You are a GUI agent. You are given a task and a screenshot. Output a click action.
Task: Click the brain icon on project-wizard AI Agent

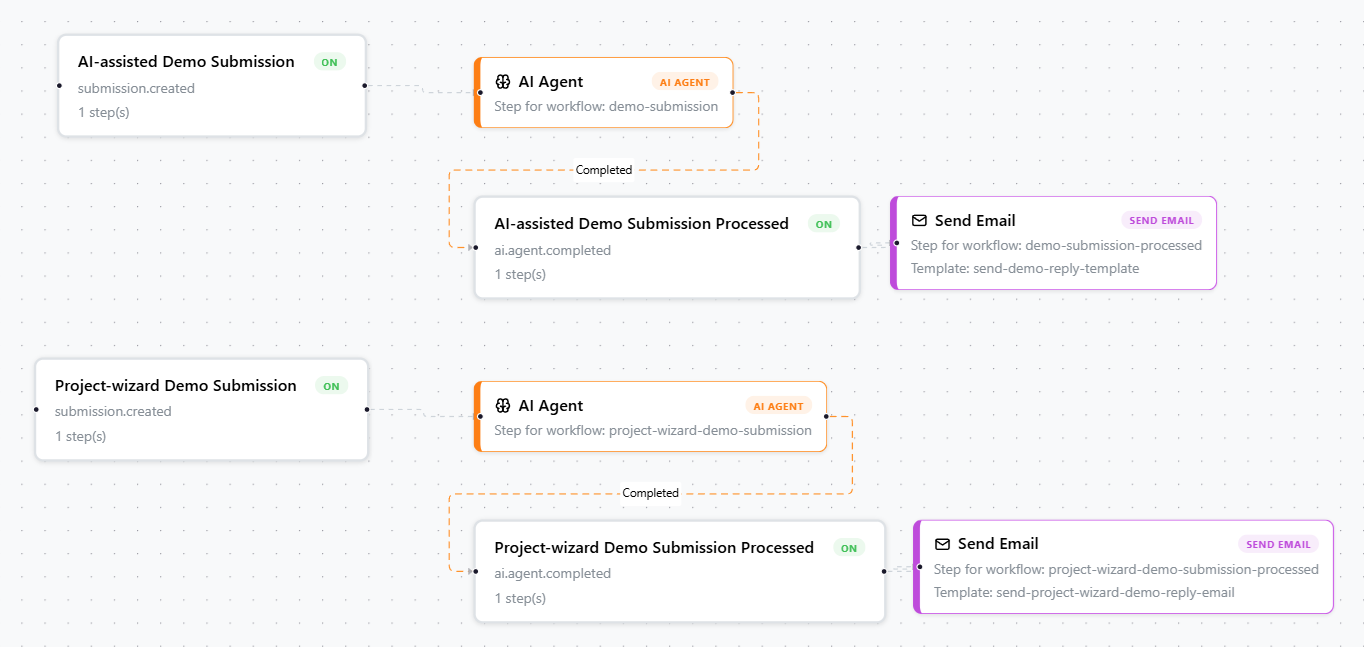tap(503, 406)
